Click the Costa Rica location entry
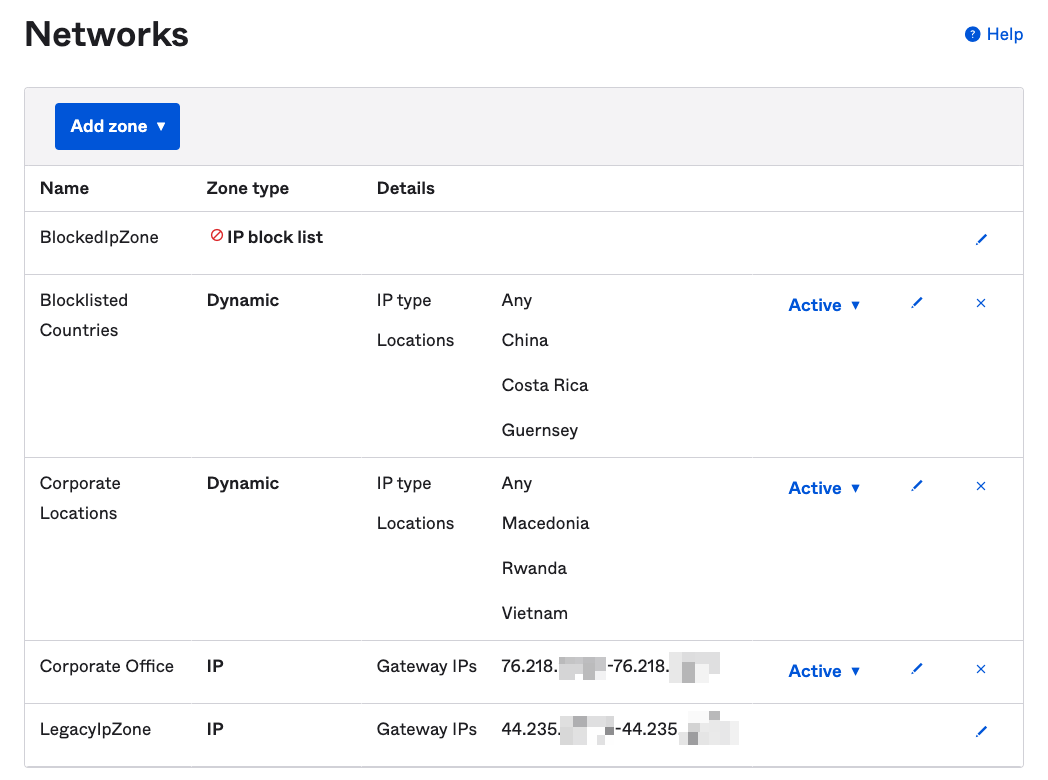 [x=545, y=385]
